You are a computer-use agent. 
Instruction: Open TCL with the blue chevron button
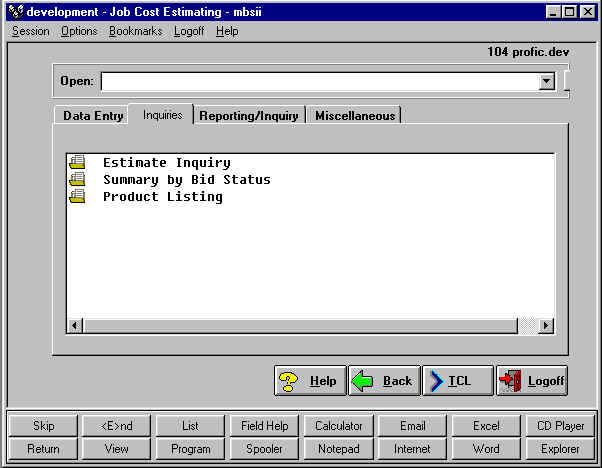click(458, 380)
